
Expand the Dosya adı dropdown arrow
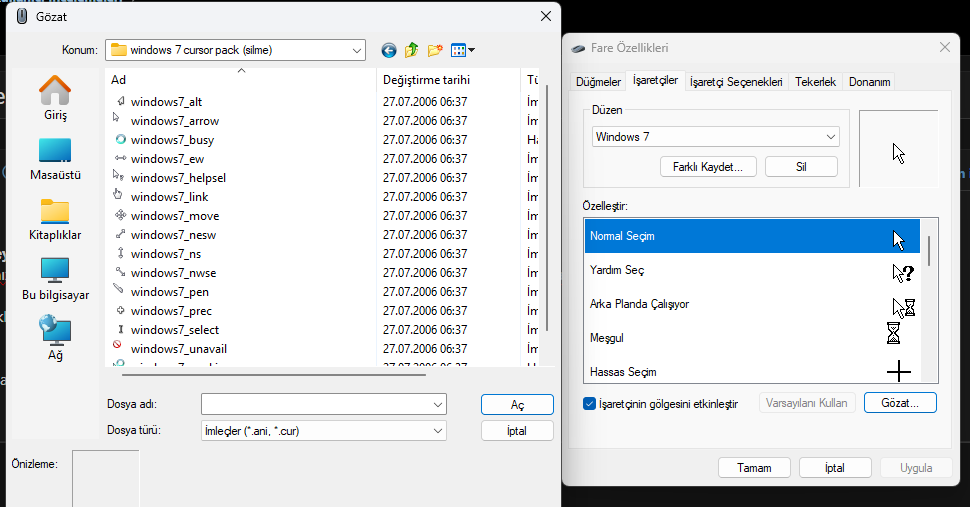(x=437, y=405)
